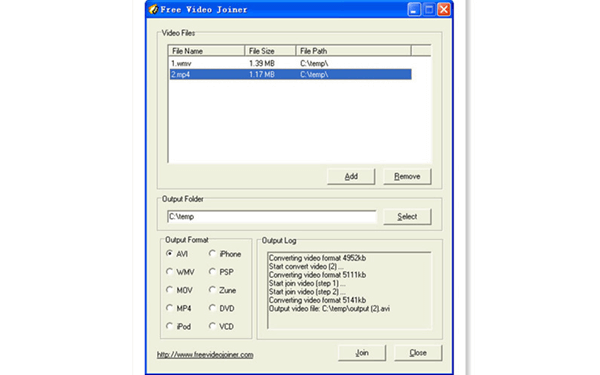Select the 1.wmv file row
The width and height of the screenshot is (600, 375).
[x=290, y=63]
